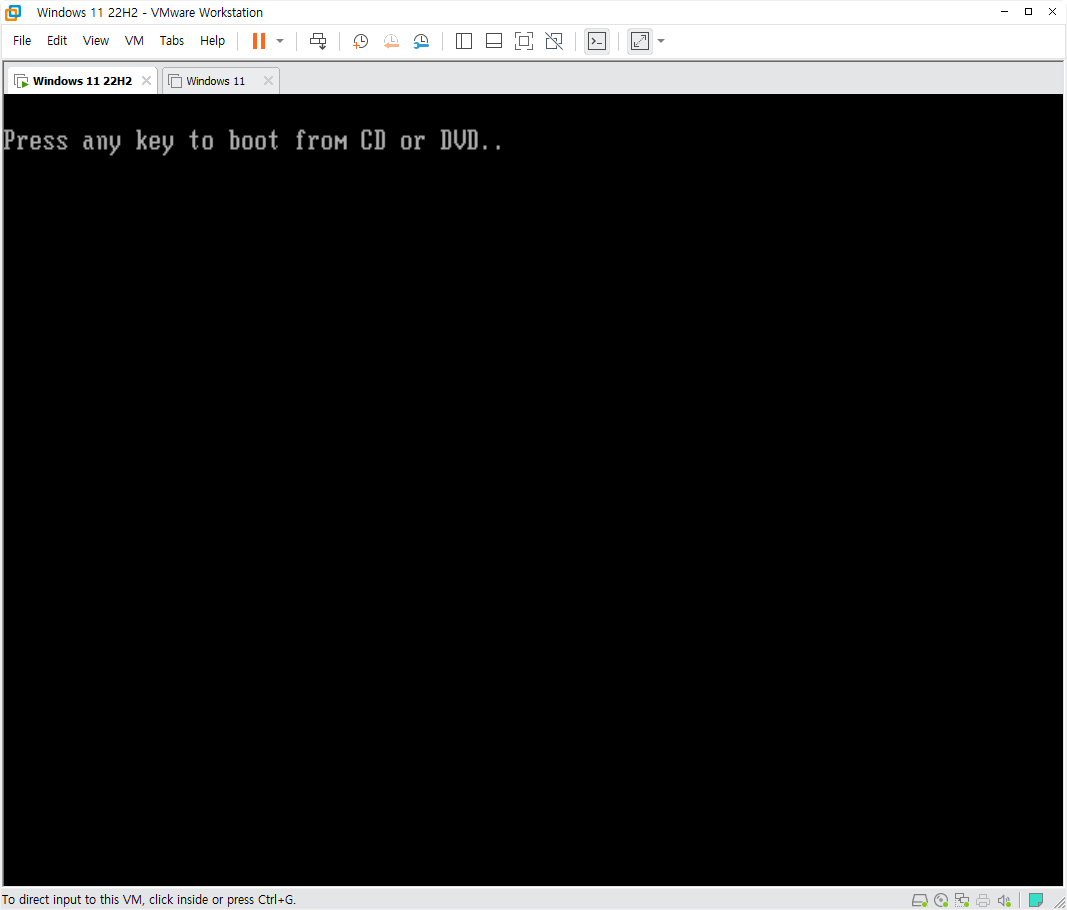Open the Edit menu
Screen dimensions: 1067x910
(x=57, y=41)
